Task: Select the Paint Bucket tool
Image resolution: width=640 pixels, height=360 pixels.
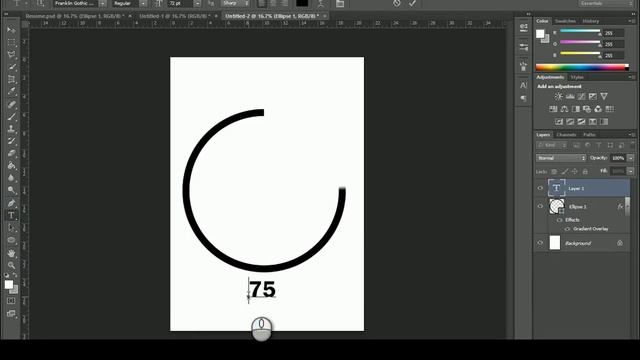Action: [11, 166]
